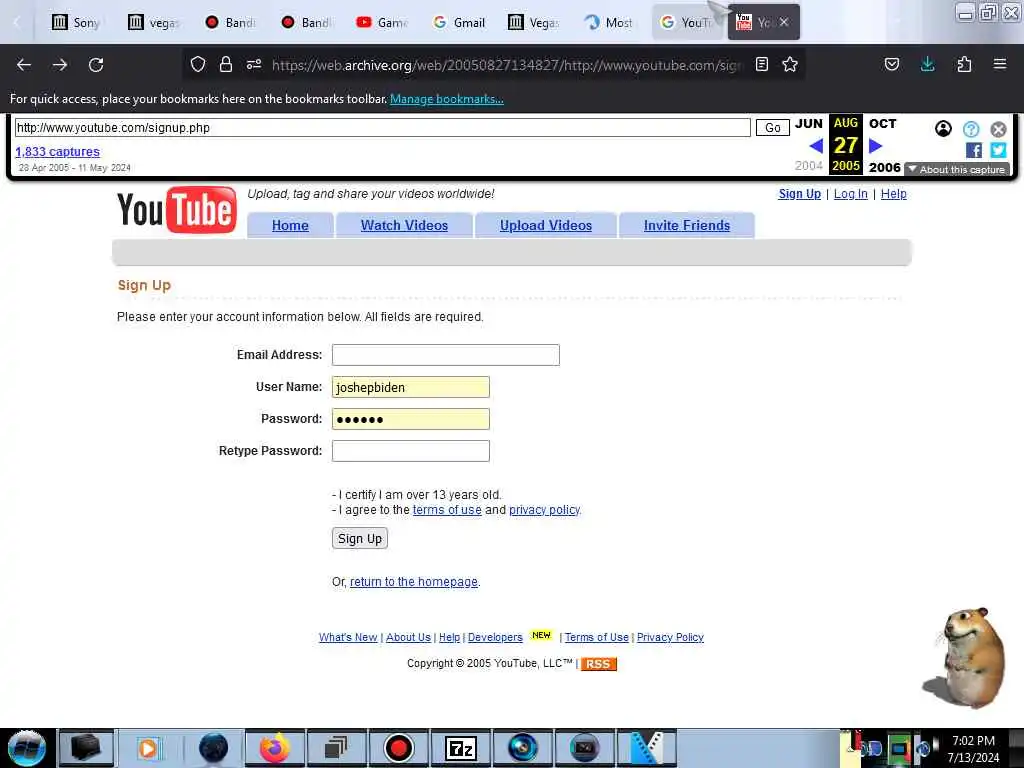
Task: Open Firefox from the taskbar
Action: click(x=274, y=748)
